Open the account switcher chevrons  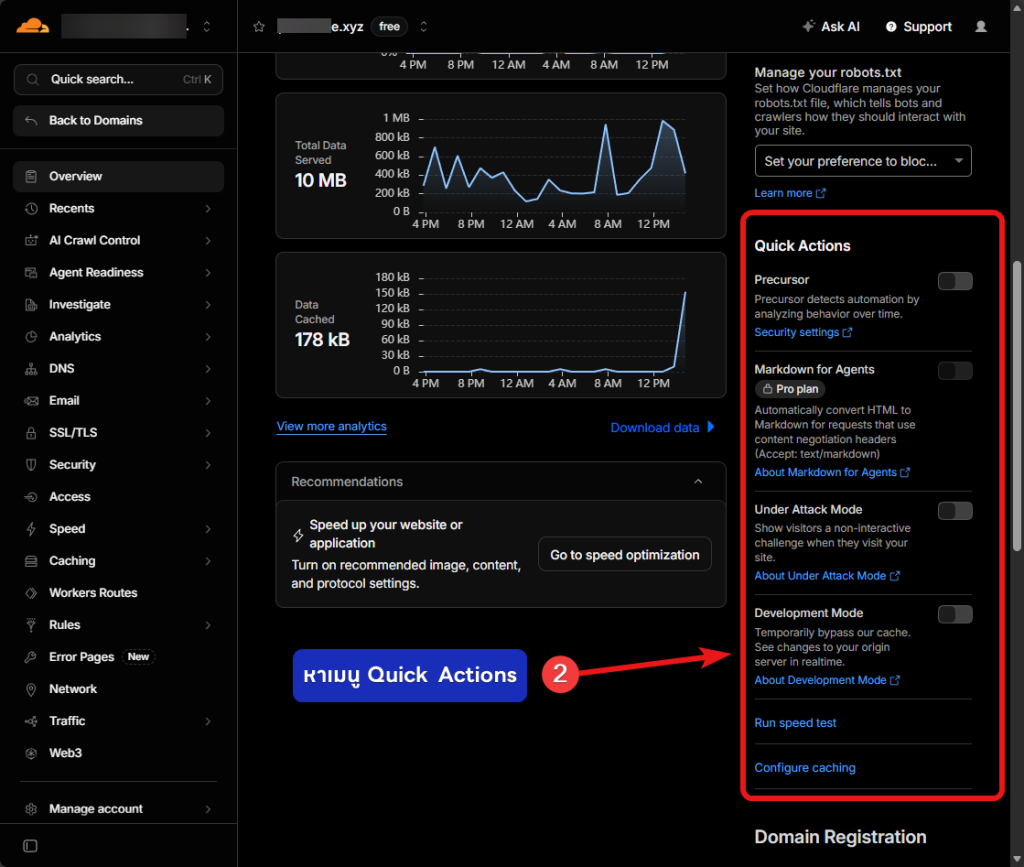pos(206,27)
